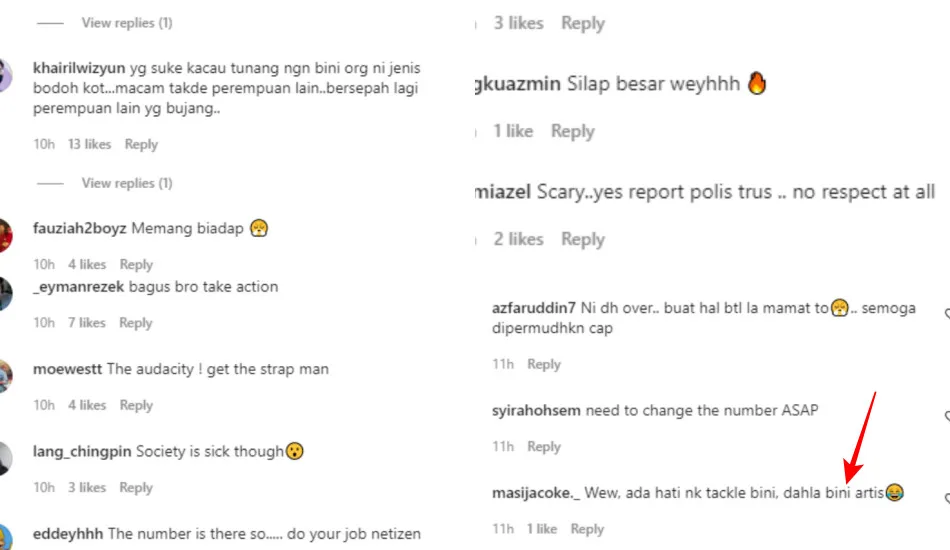Open khairilwizyun's profile avatar
This screenshot has width=950, height=550.
pyautogui.click(x=5, y=76)
